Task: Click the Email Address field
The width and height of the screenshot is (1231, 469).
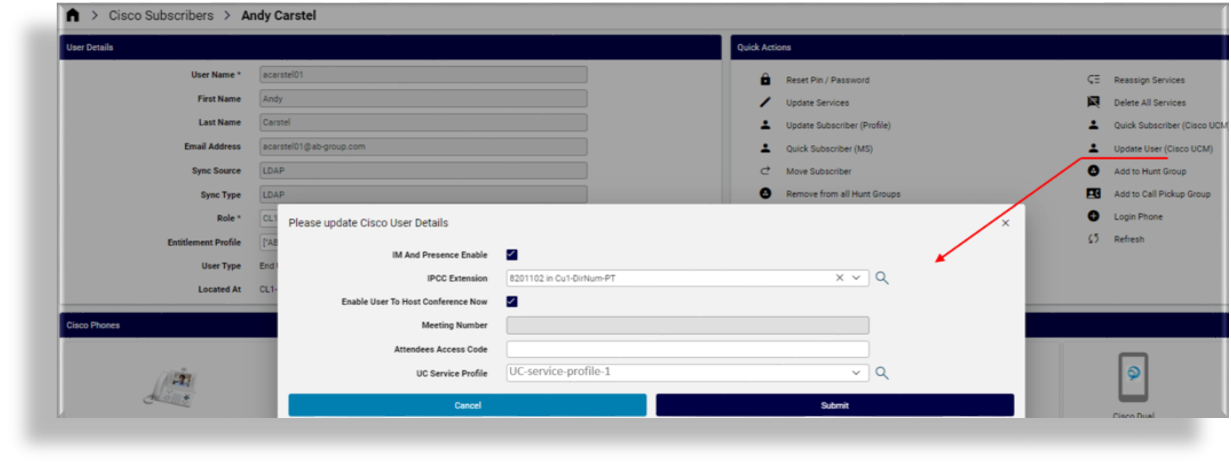Action: 422,146
